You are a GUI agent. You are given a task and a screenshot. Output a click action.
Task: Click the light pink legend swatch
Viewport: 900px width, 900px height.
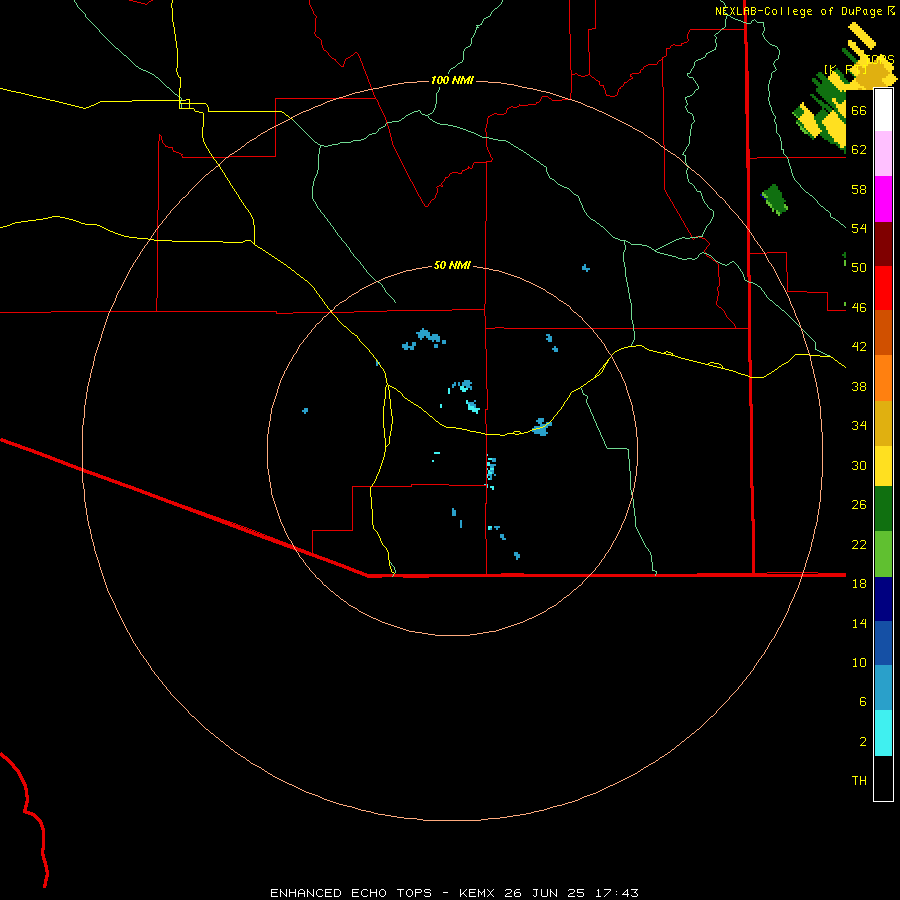[x=883, y=153]
